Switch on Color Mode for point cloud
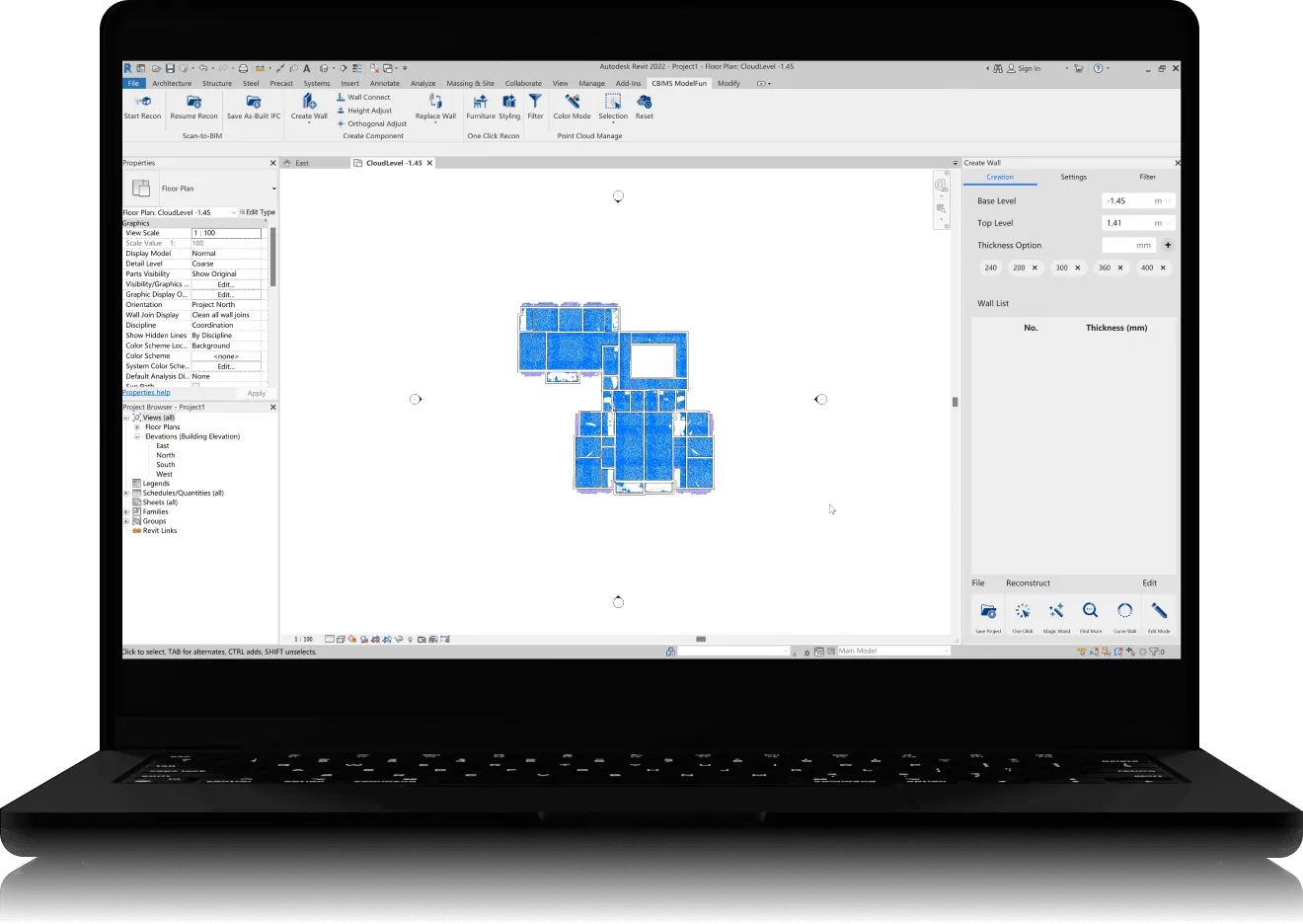1303x924 pixels. [x=572, y=103]
